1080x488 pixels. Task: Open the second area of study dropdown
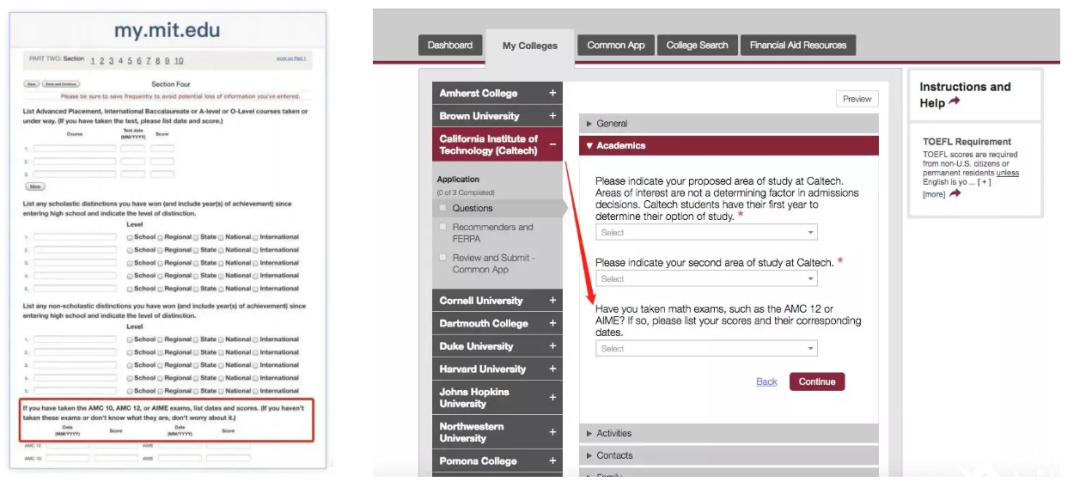point(707,279)
